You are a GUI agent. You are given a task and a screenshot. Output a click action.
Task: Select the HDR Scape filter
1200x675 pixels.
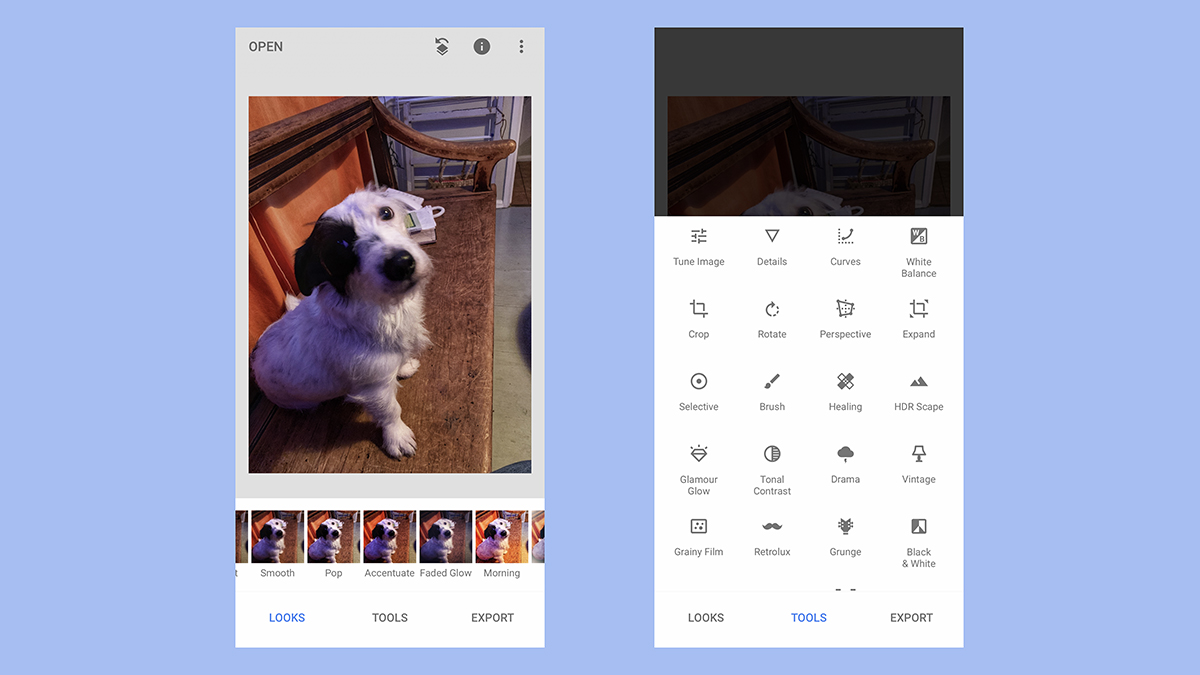coord(918,392)
